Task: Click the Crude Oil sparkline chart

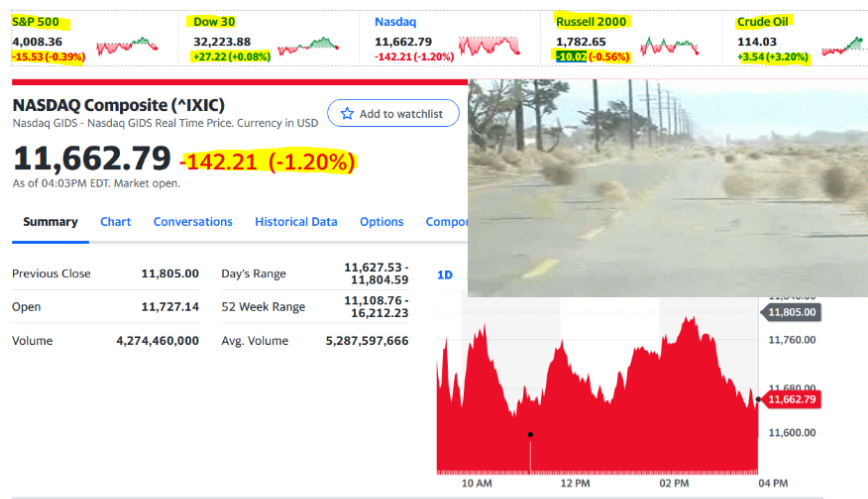Action: pos(843,46)
